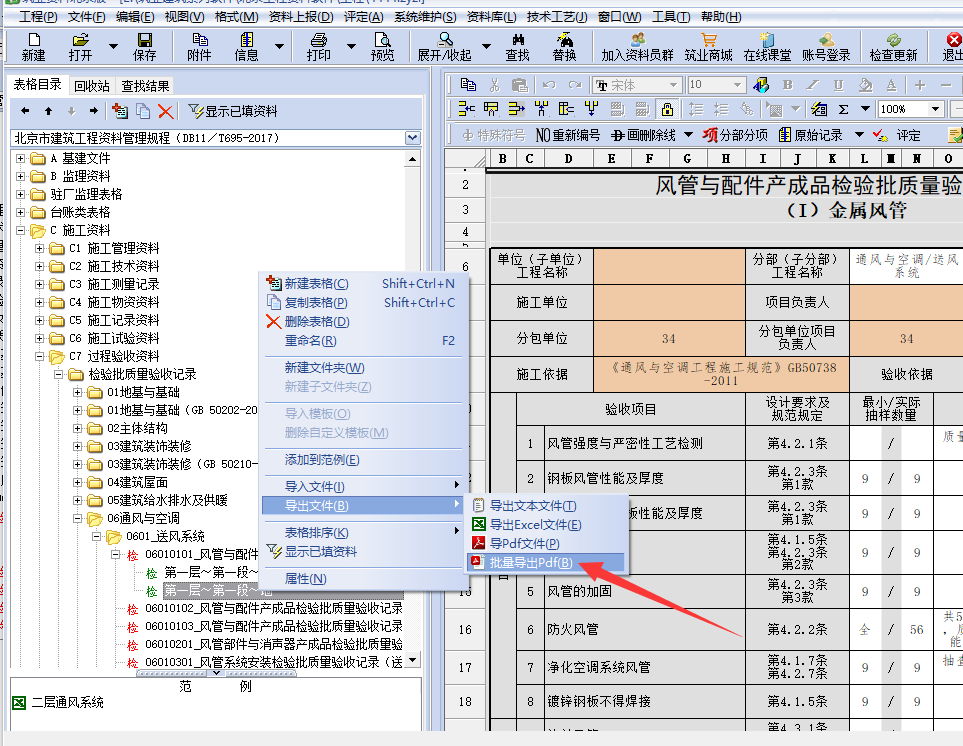This screenshot has height=746, width=963.
Task: Collapse the 06通风与空调 folder
Action: pyautogui.click(x=77, y=518)
